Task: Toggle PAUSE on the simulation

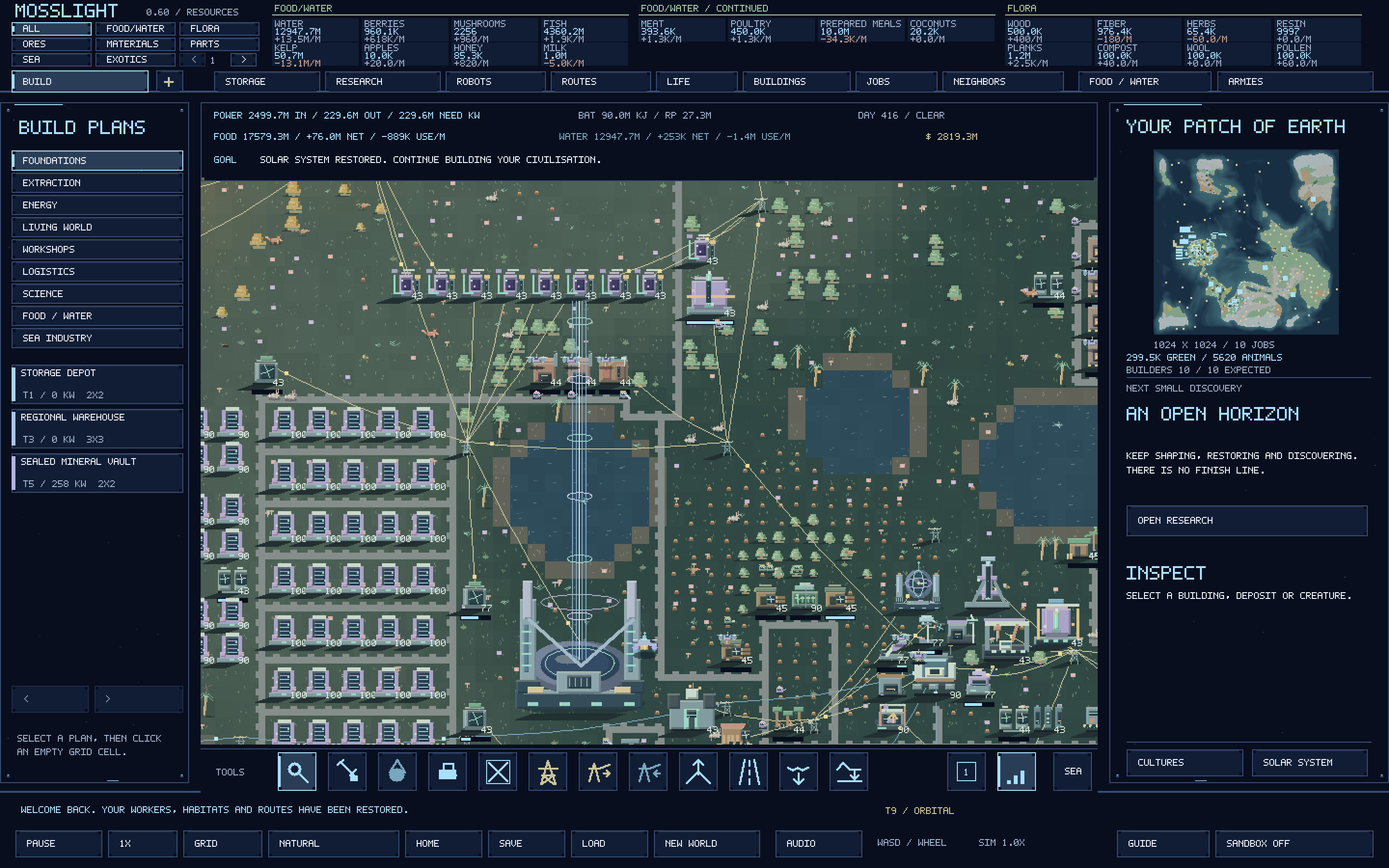Action: [58, 843]
